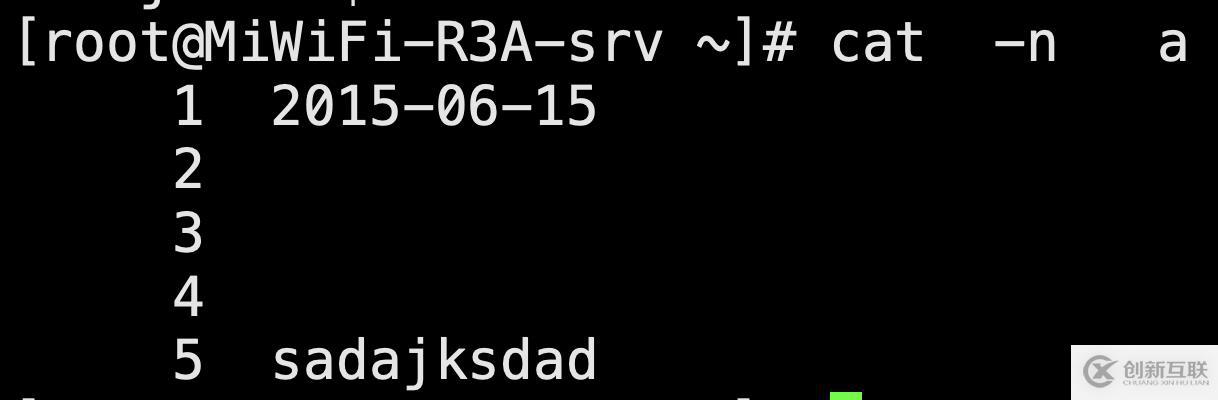Click the cat command word
The width and height of the screenshot is (1218, 400).
877,44
